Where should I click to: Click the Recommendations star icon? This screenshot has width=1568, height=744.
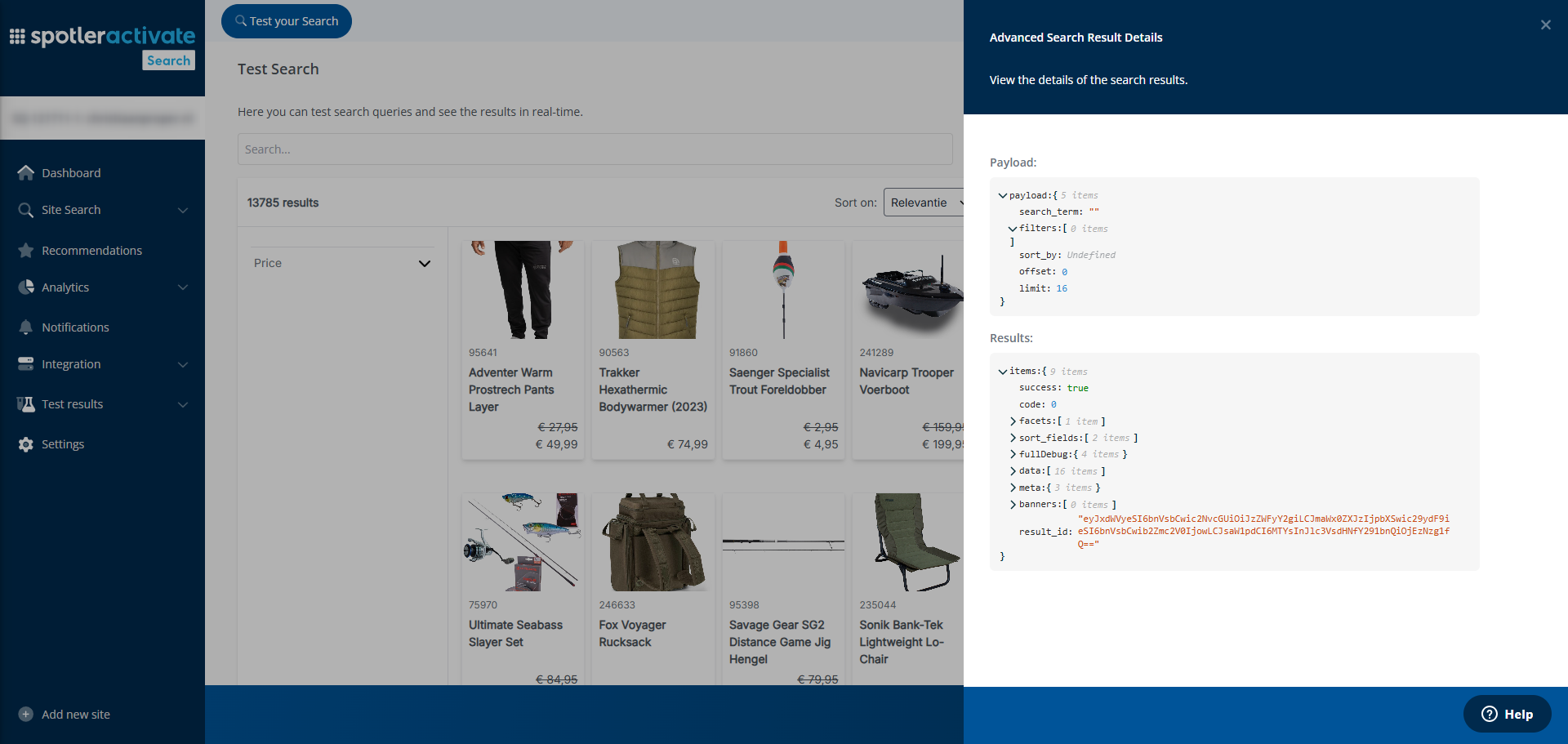pos(26,251)
